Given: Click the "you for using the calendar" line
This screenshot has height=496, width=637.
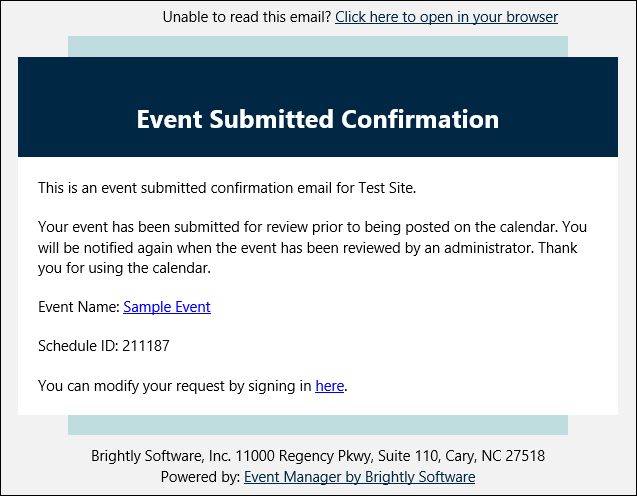Looking at the screenshot, I should click(125, 267).
